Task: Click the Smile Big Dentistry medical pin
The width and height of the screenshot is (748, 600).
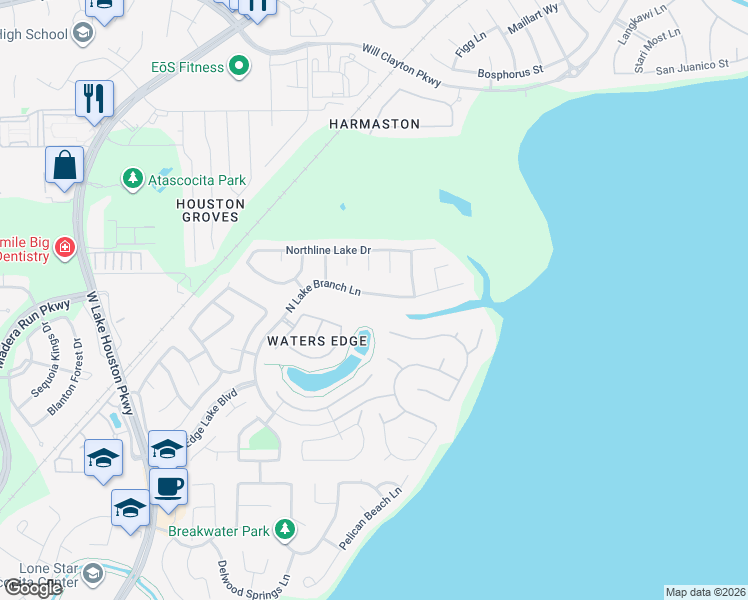Action: tap(65, 248)
